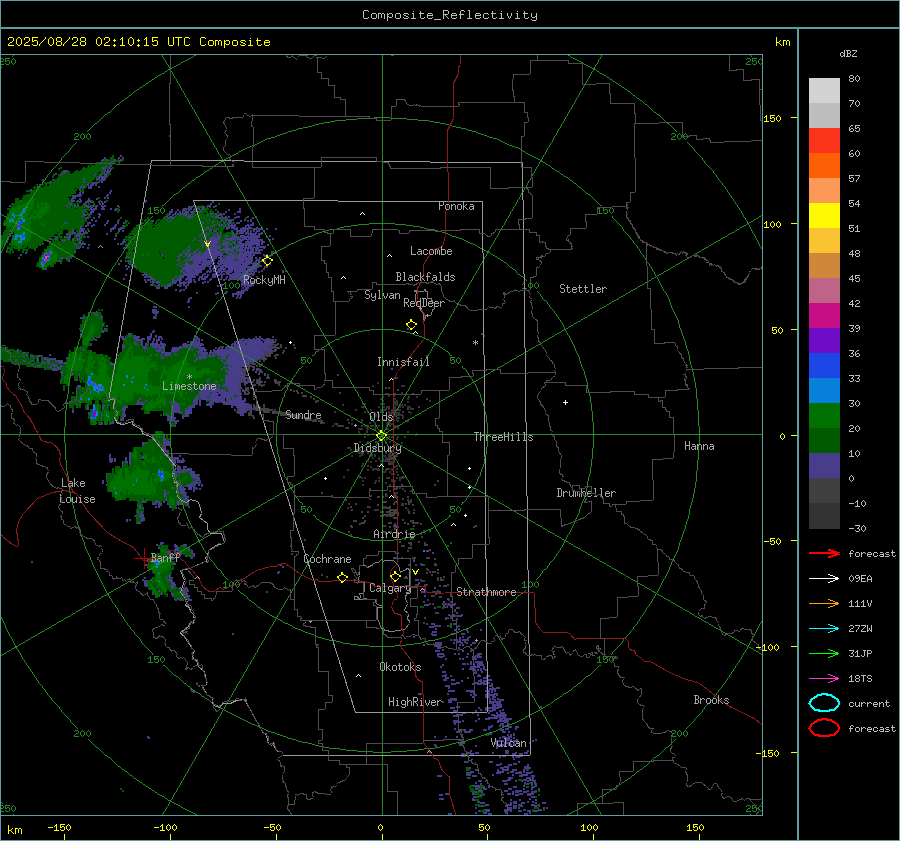Click the Airdrie city label
The height and width of the screenshot is (841, 900).
(394, 534)
